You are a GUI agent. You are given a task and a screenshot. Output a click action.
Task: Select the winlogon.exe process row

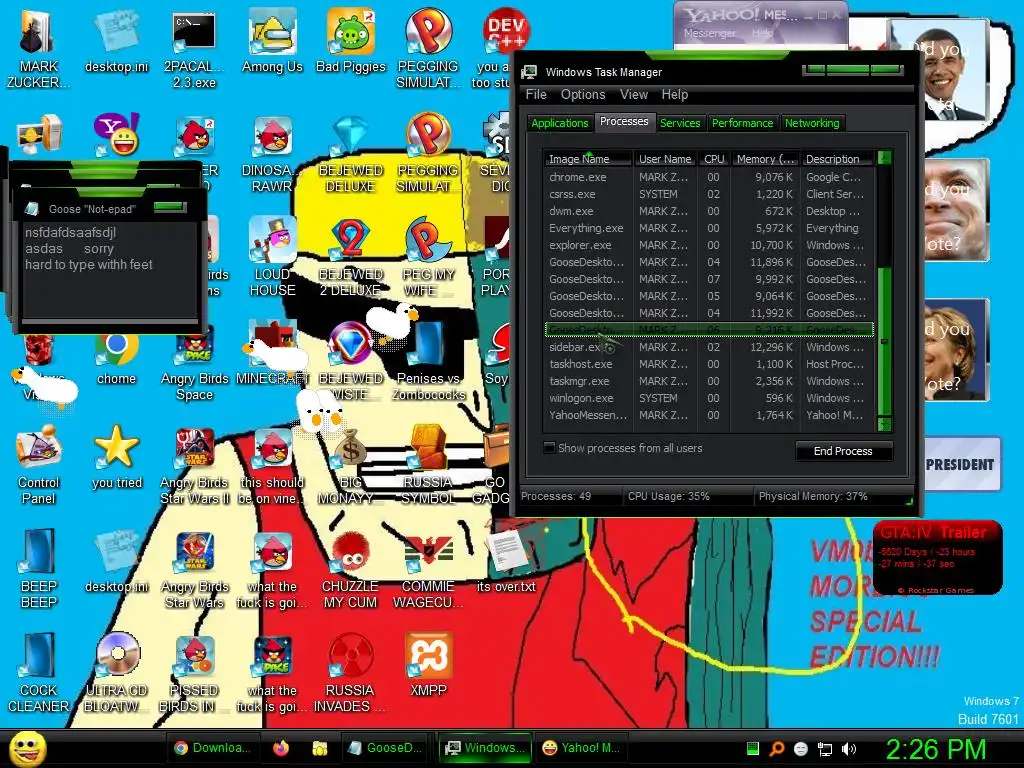709,398
